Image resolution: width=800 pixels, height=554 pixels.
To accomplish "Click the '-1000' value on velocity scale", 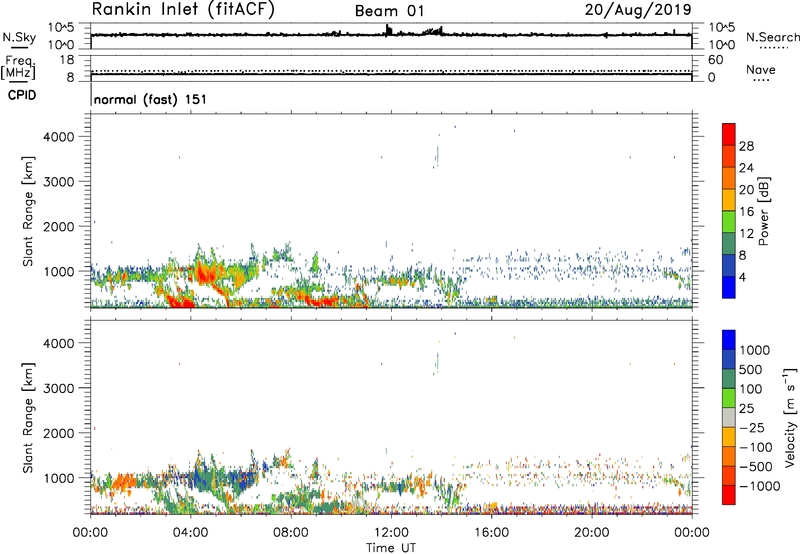I will [760, 486].
